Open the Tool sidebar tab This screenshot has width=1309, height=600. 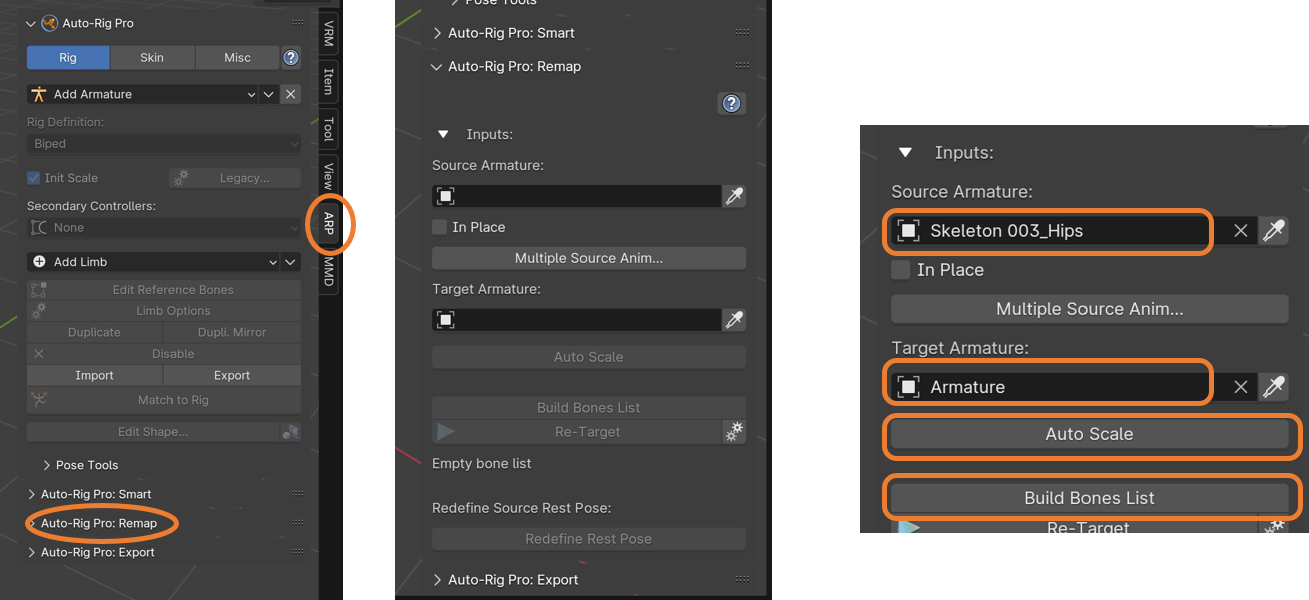(x=328, y=128)
